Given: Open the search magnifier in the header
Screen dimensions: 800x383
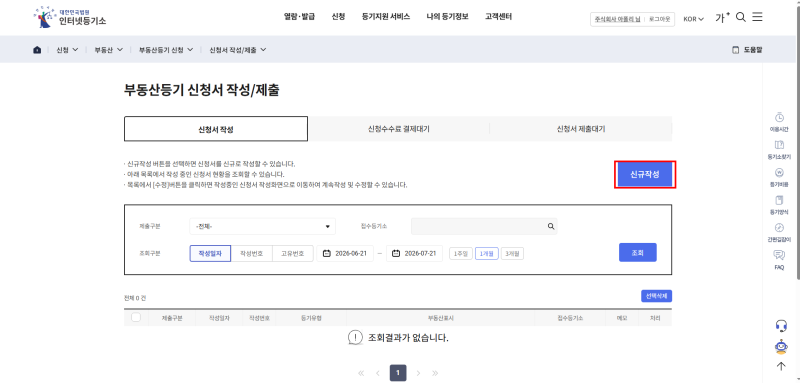Looking at the screenshot, I should [741, 17].
